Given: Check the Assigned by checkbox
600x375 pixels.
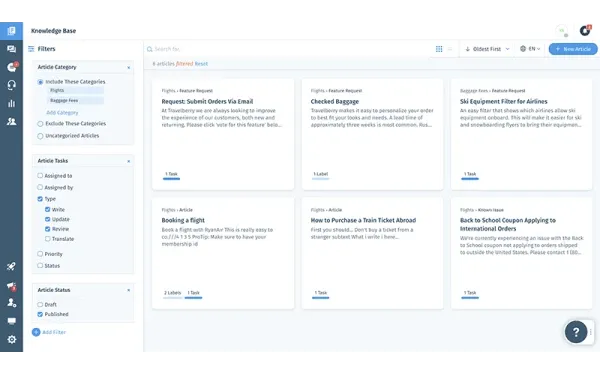Looking at the screenshot, I should coord(40,187).
